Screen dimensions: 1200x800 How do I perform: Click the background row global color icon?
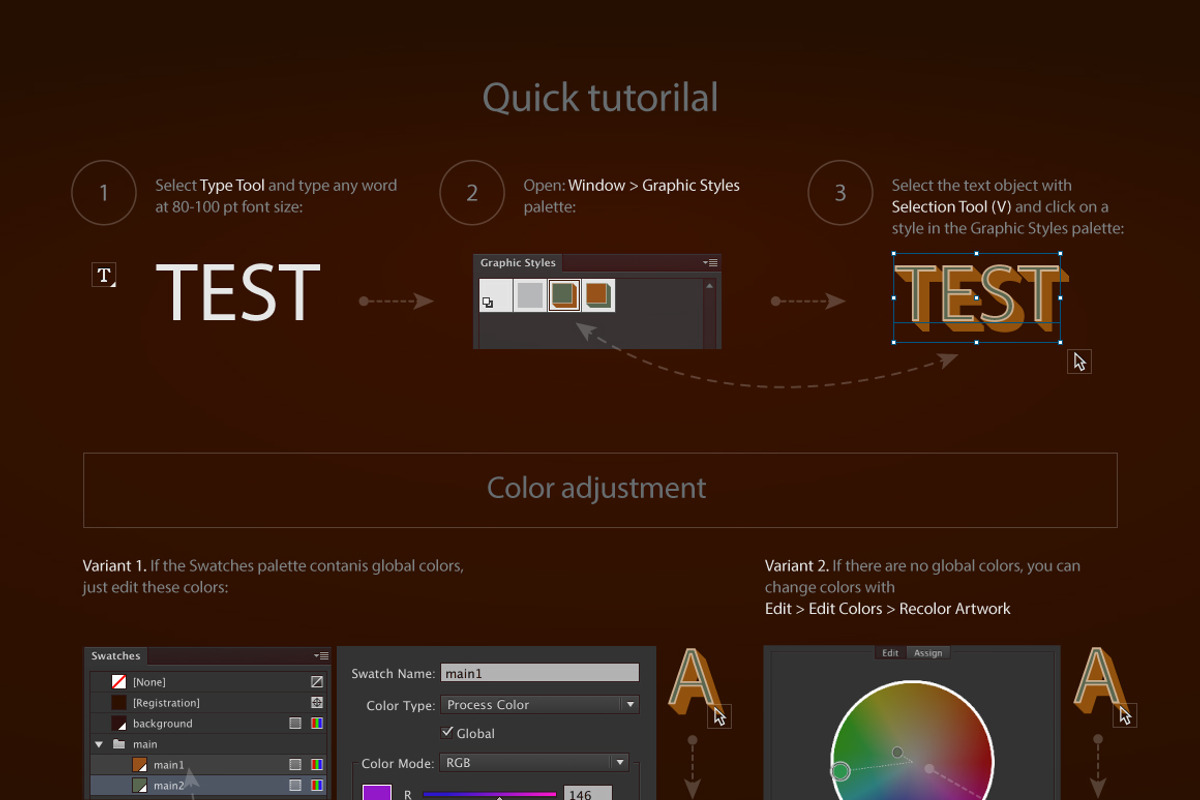click(x=295, y=723)
